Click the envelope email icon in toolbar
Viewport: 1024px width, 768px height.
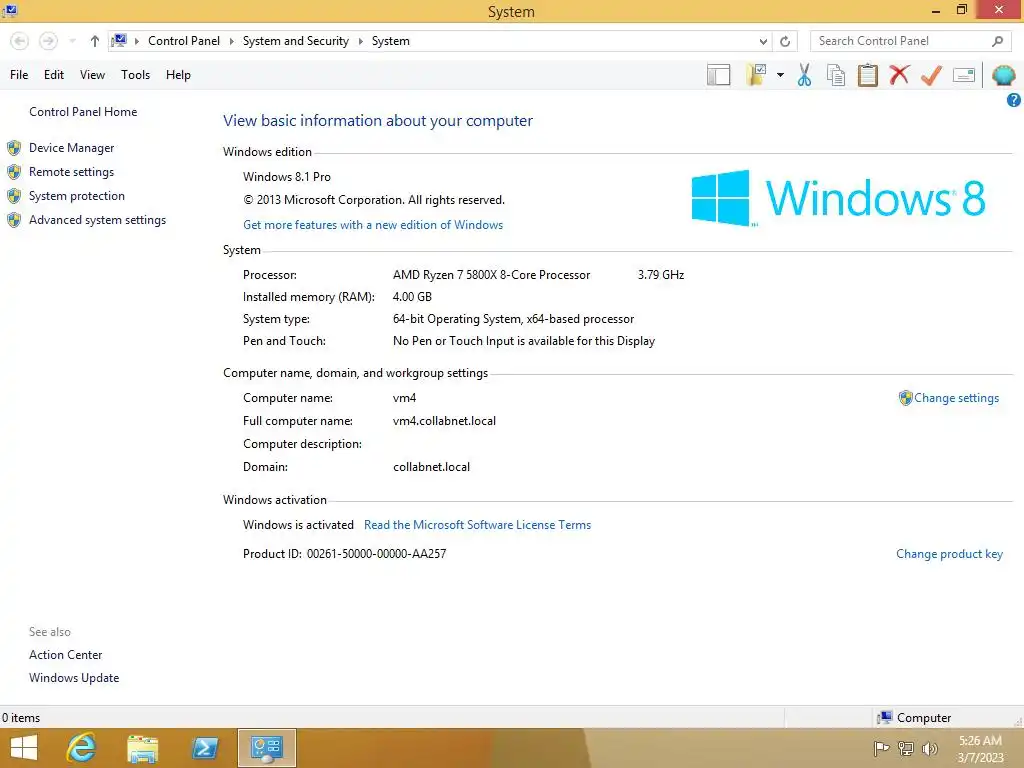coord(963,75)
